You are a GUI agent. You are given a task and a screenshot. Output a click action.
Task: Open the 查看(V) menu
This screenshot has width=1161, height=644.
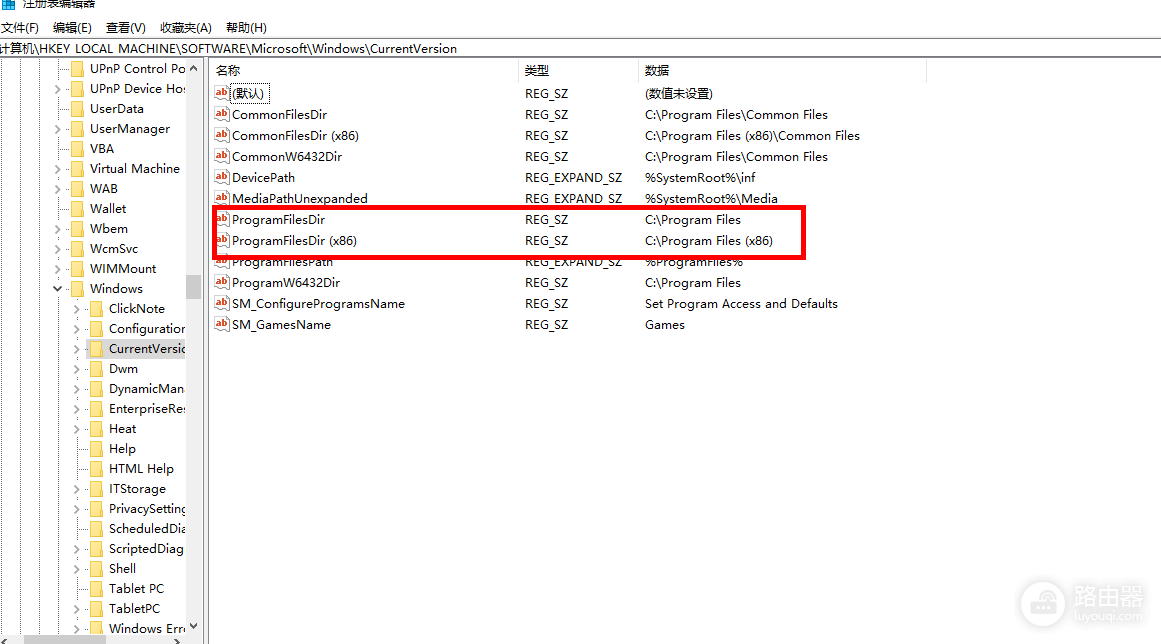(126, 27)
